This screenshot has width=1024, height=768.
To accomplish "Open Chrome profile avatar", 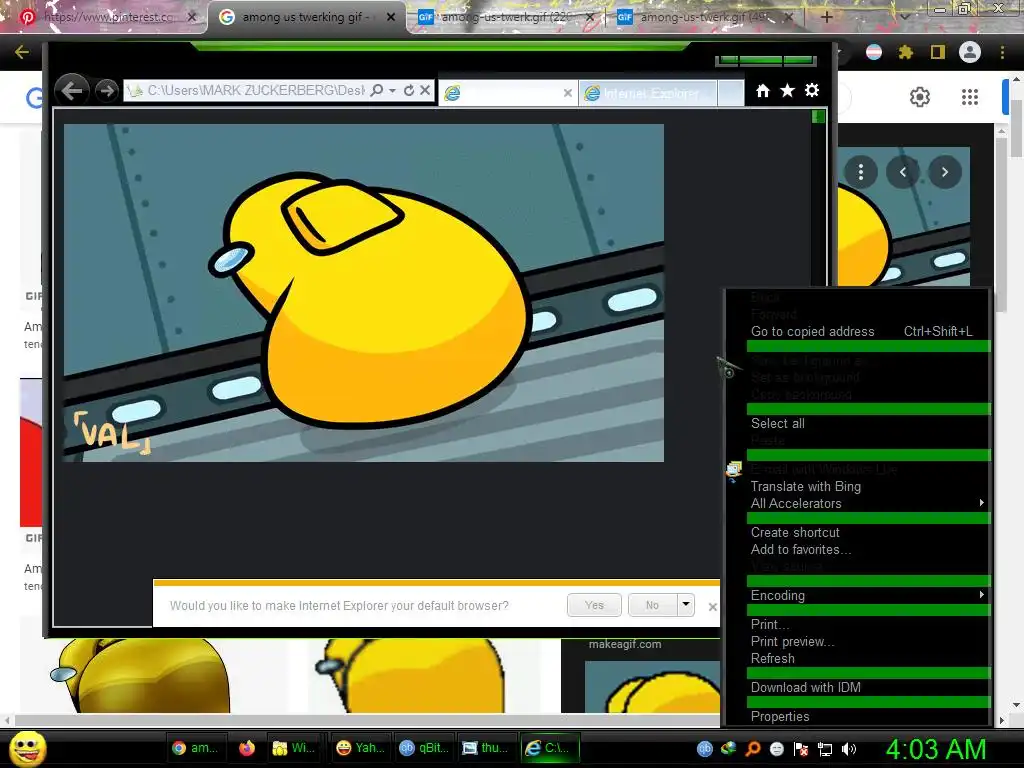I will pos(970,52).
